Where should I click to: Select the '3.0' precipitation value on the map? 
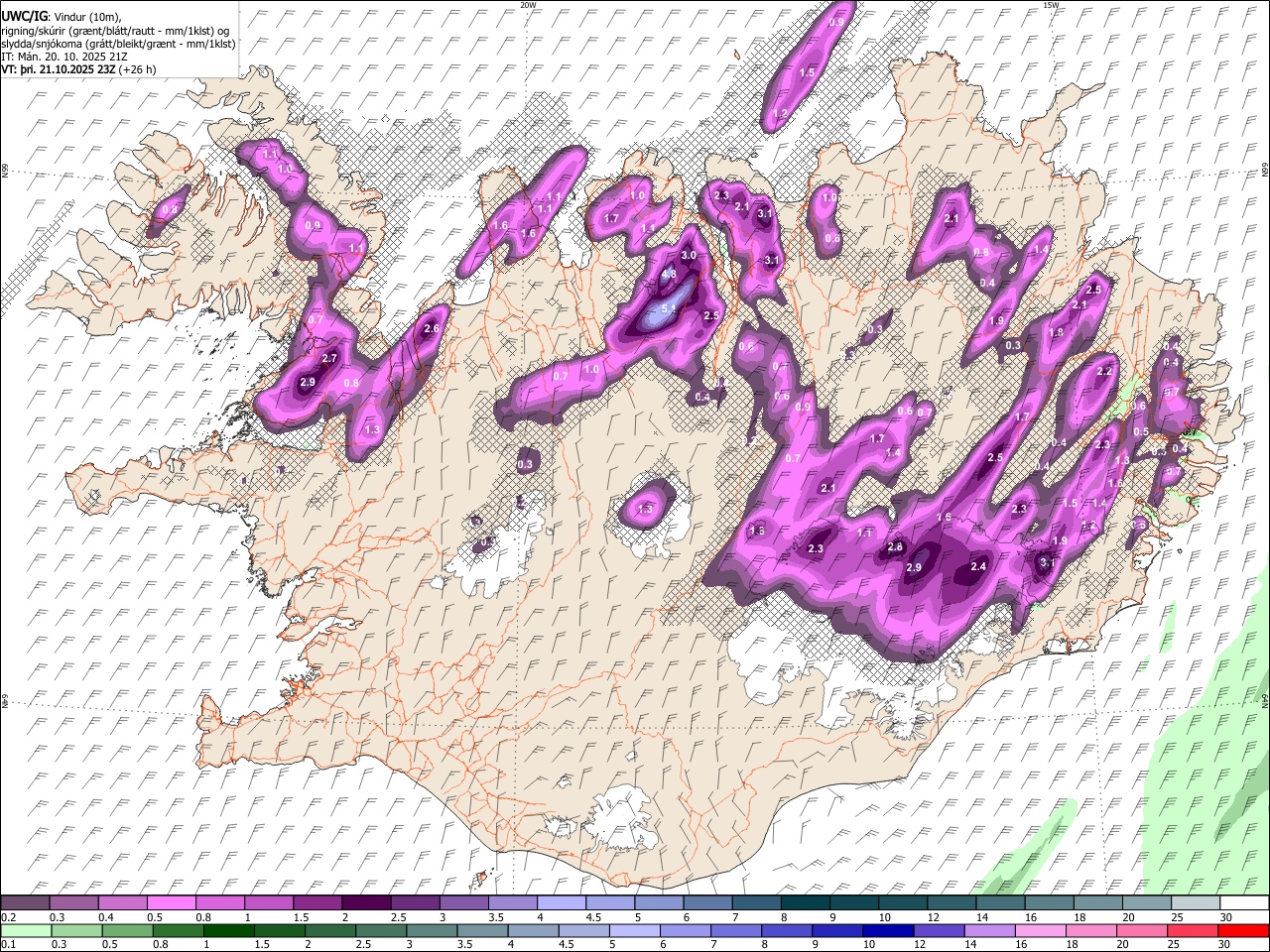click(x=689, y=256)
